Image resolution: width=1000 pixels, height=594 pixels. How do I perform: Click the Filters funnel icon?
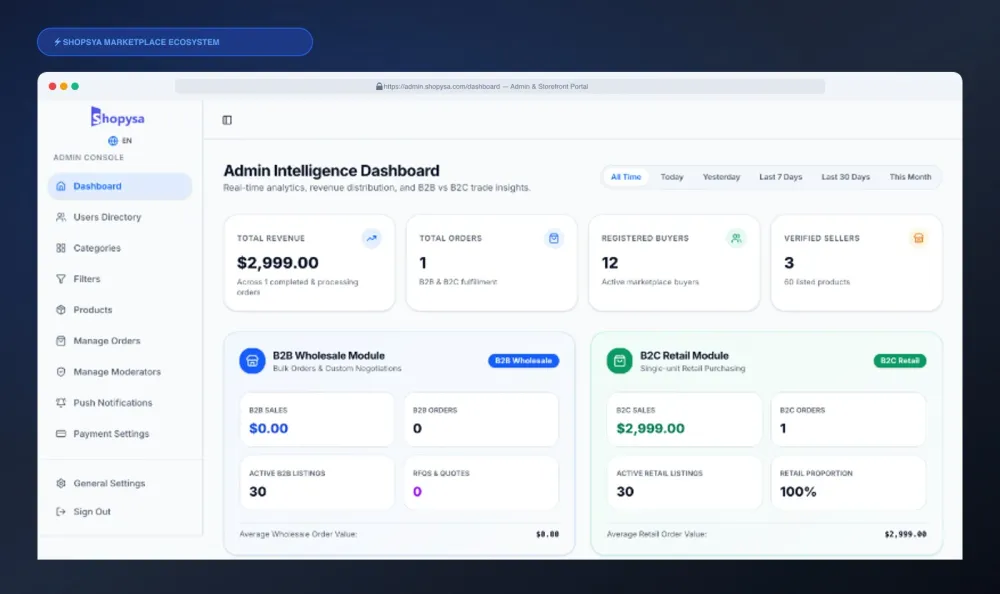coord(61,279)
